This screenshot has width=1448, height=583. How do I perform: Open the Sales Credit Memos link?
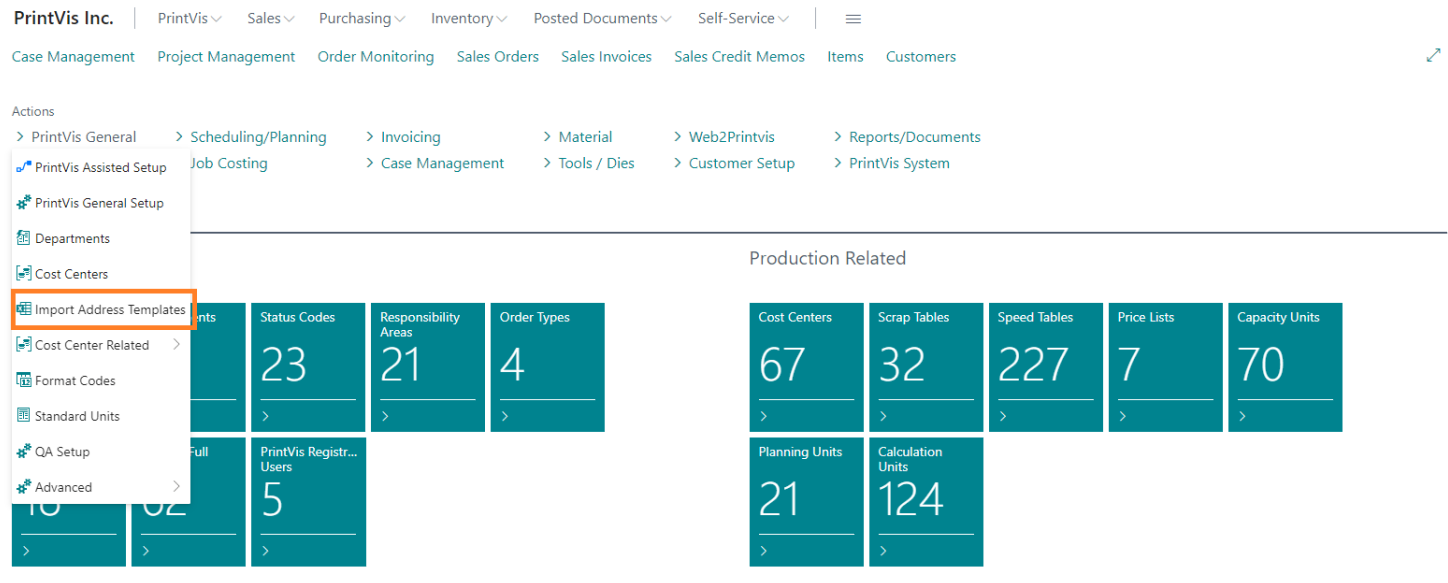[740, 57]
